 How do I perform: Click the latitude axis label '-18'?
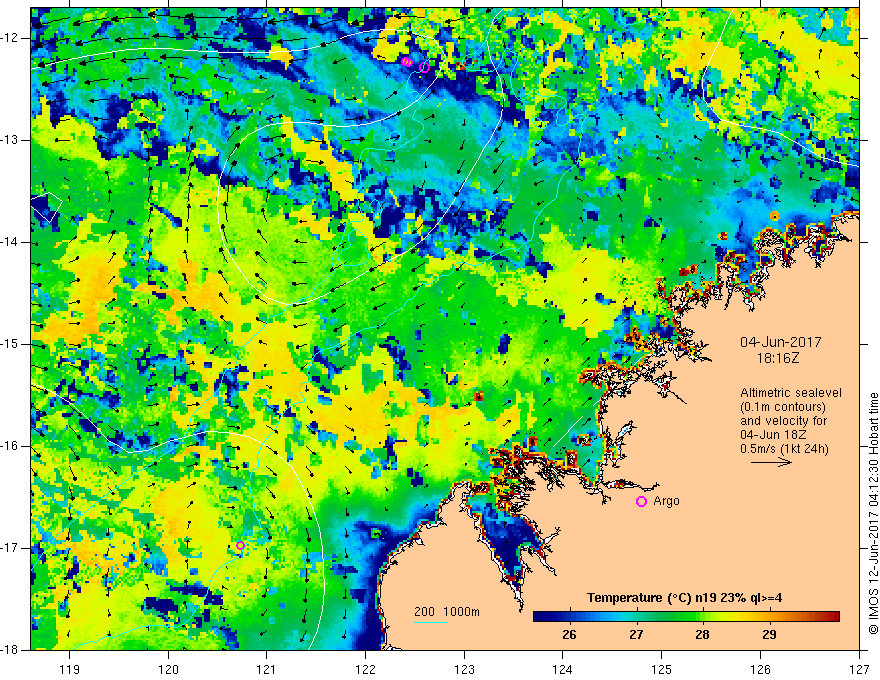pyautogui.click(x=10, y=650)
